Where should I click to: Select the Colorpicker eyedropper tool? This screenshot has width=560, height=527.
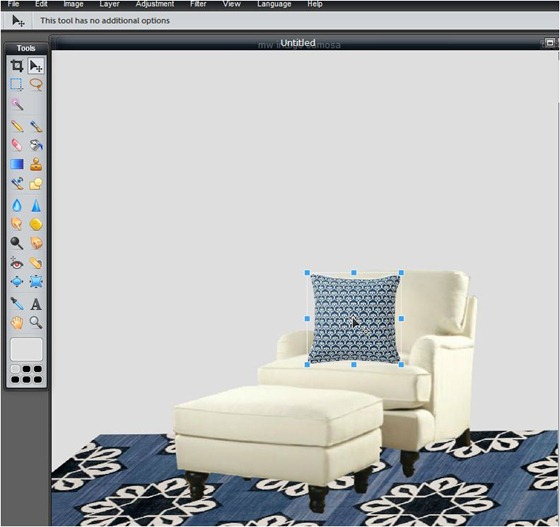click(16, 303)
